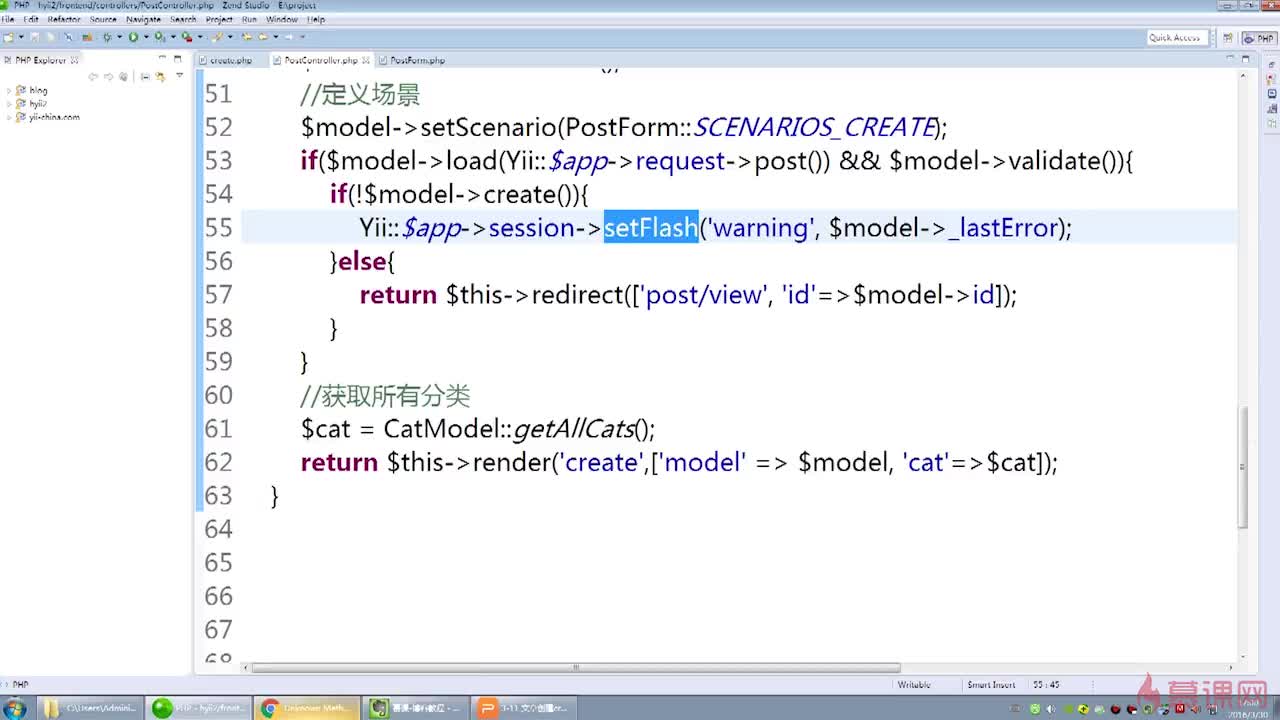Open the Navigate menu

[143, 19]
